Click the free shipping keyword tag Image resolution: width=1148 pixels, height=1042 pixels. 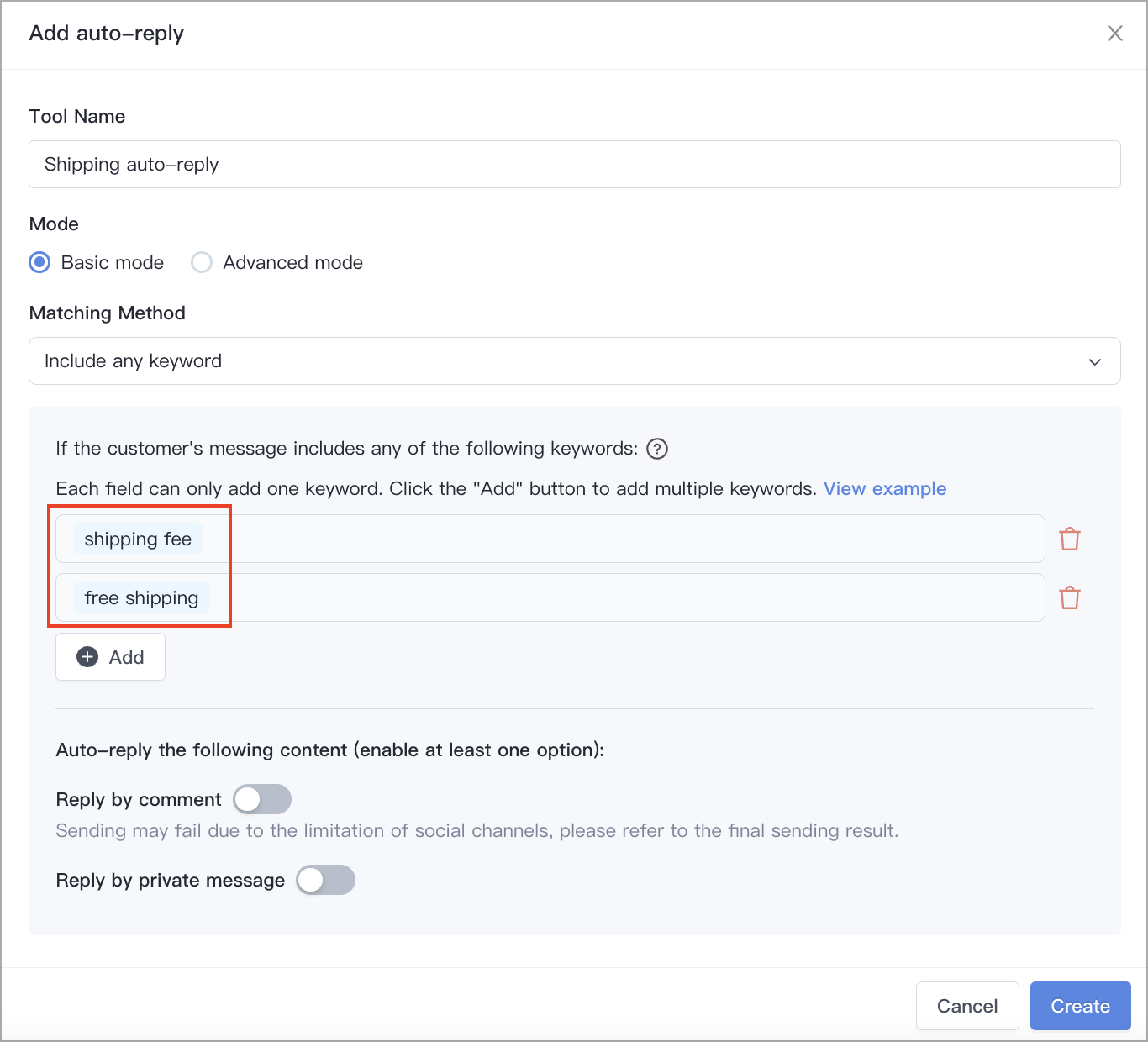click(141, 597)
